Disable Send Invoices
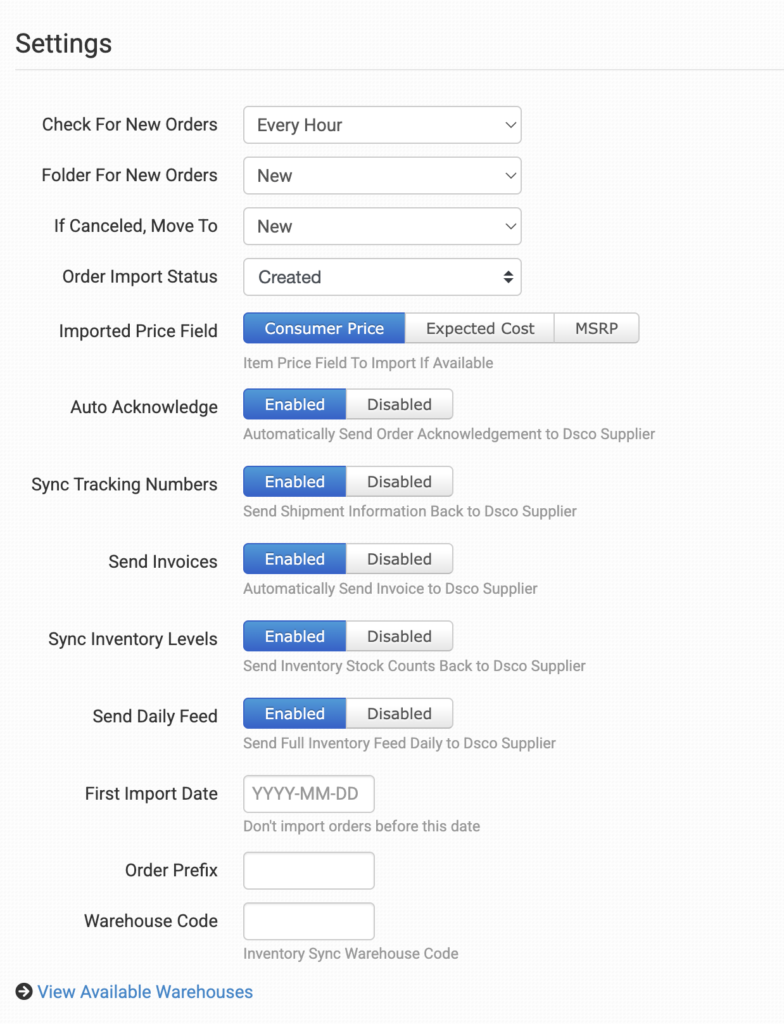Image resolution: width=784 pixels, height=1024 pixels. 399,559
